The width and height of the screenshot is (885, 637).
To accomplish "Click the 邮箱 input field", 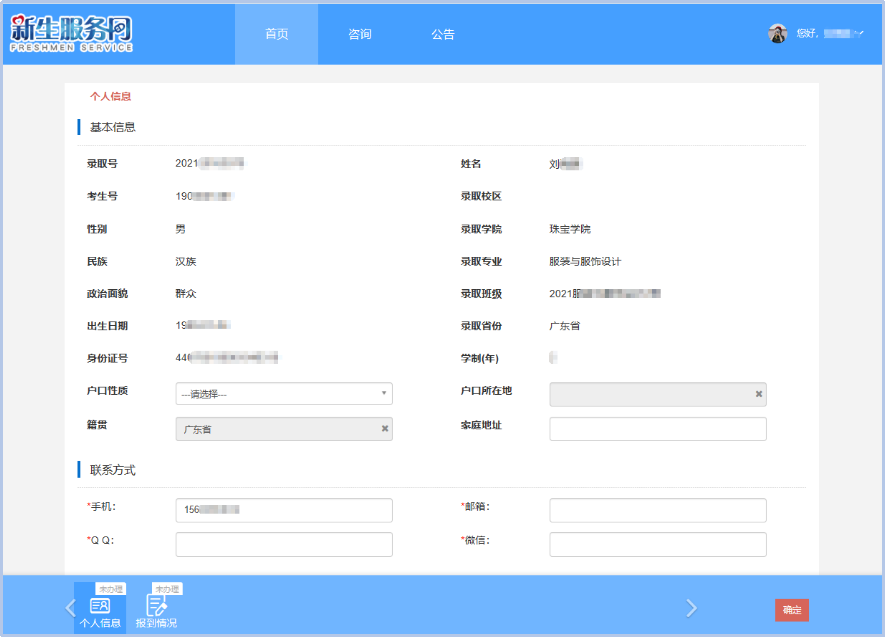I will point(657,510).
